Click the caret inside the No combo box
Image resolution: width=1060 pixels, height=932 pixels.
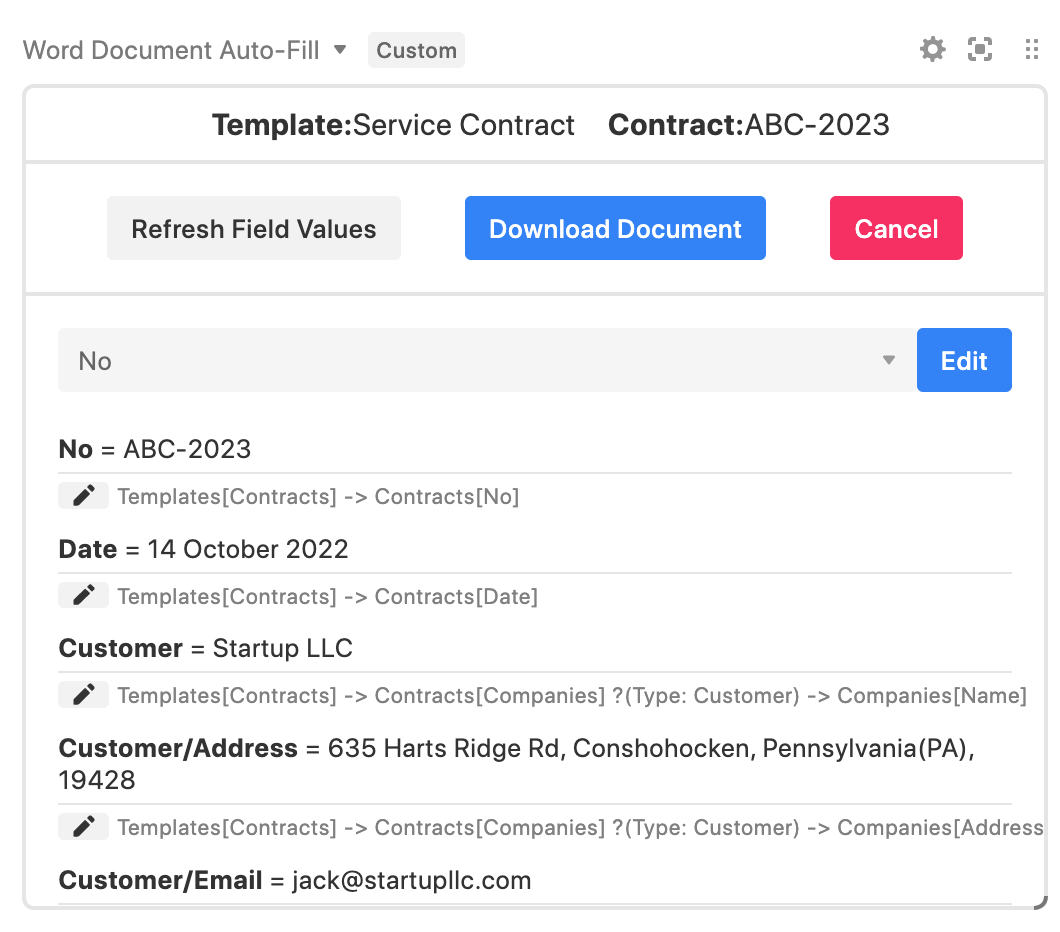pyautogui.click(x=888, y=362)
